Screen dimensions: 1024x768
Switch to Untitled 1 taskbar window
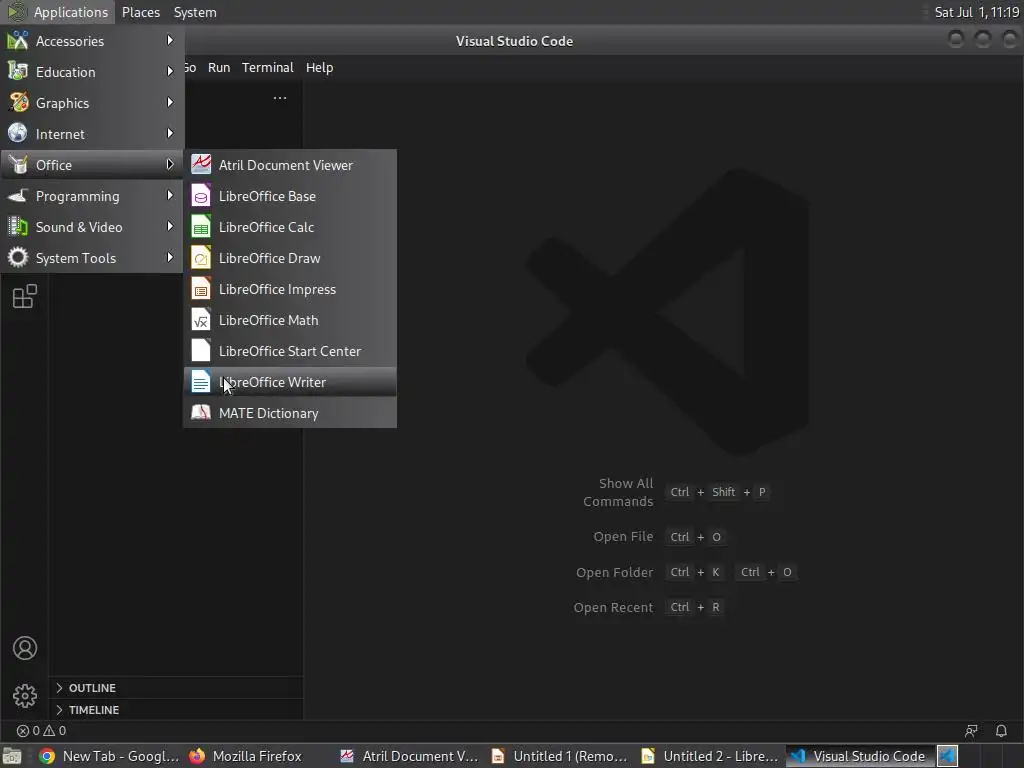tap(560, 756)
